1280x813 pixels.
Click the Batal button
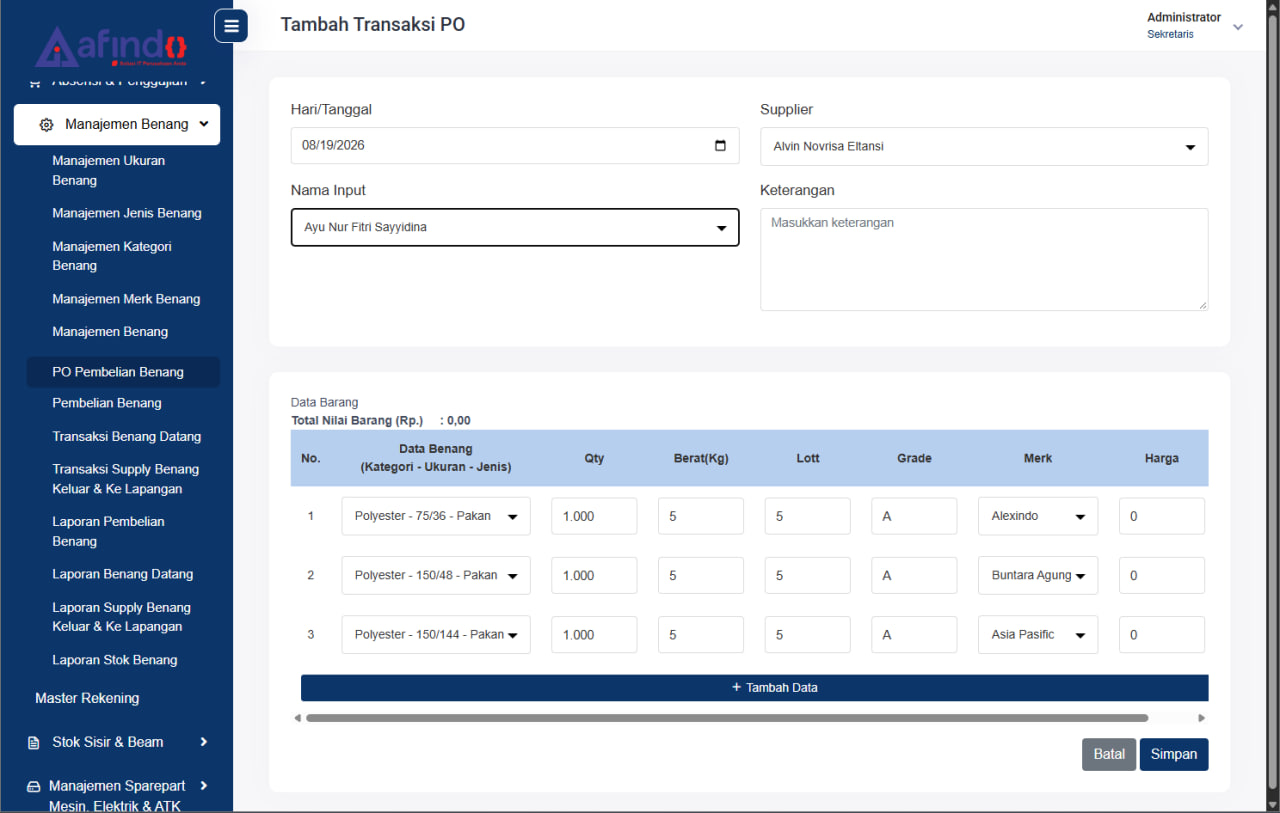[1109, 754]
